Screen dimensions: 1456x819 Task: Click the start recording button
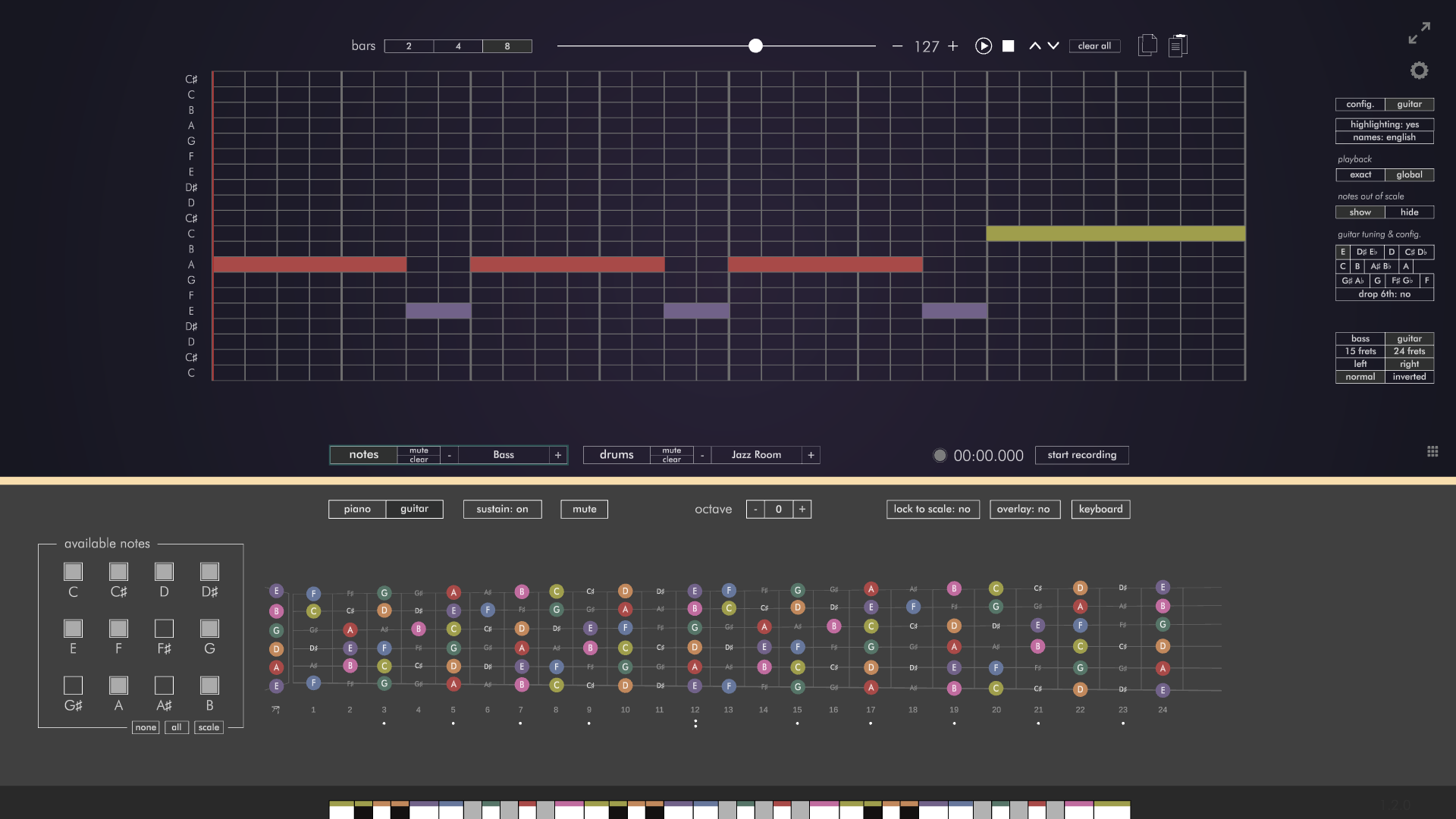[1082, 455]
